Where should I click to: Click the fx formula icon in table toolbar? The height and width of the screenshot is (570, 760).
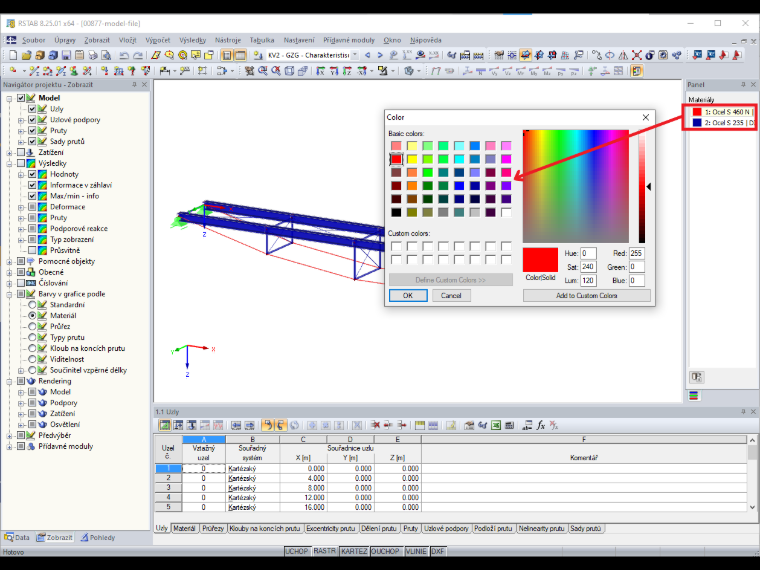(541, 426)
